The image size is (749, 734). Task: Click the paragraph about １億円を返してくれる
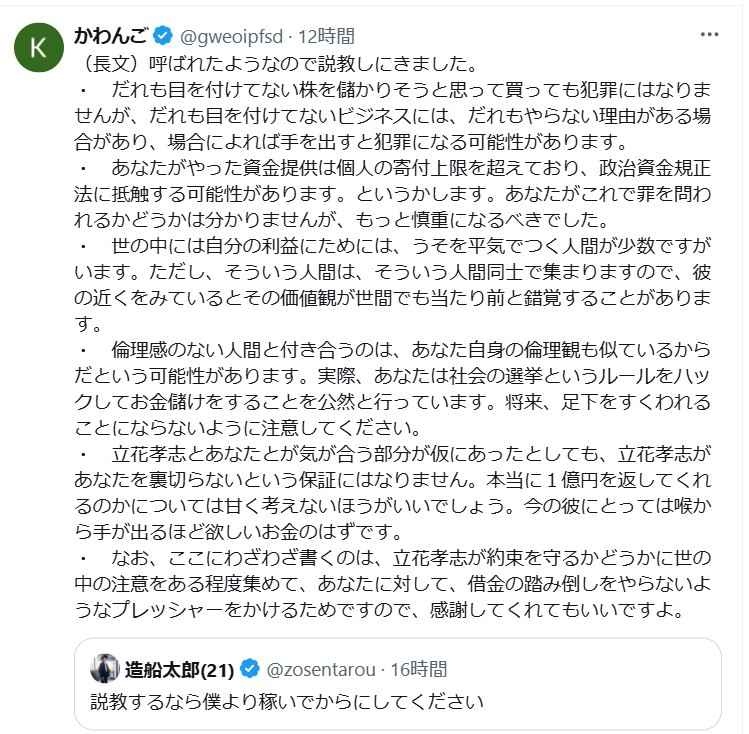pos(390,475)
